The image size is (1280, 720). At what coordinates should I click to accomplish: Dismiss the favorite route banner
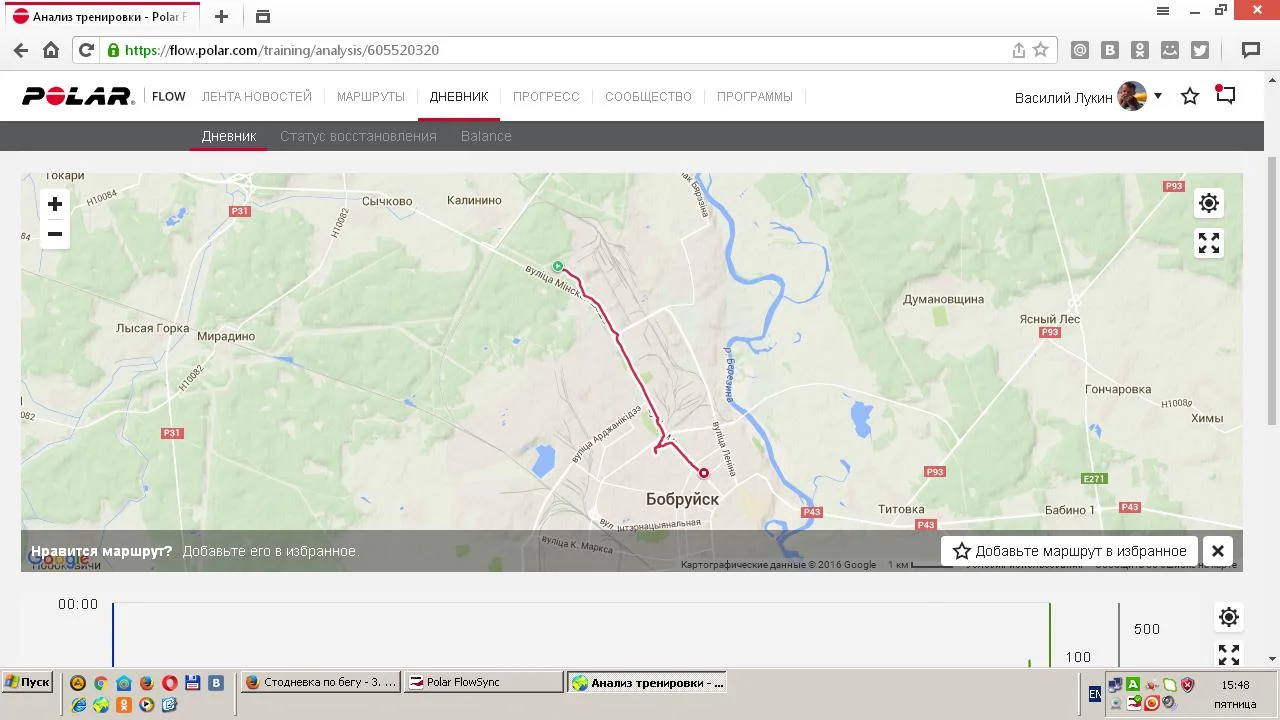click(x=1218, y=551)
